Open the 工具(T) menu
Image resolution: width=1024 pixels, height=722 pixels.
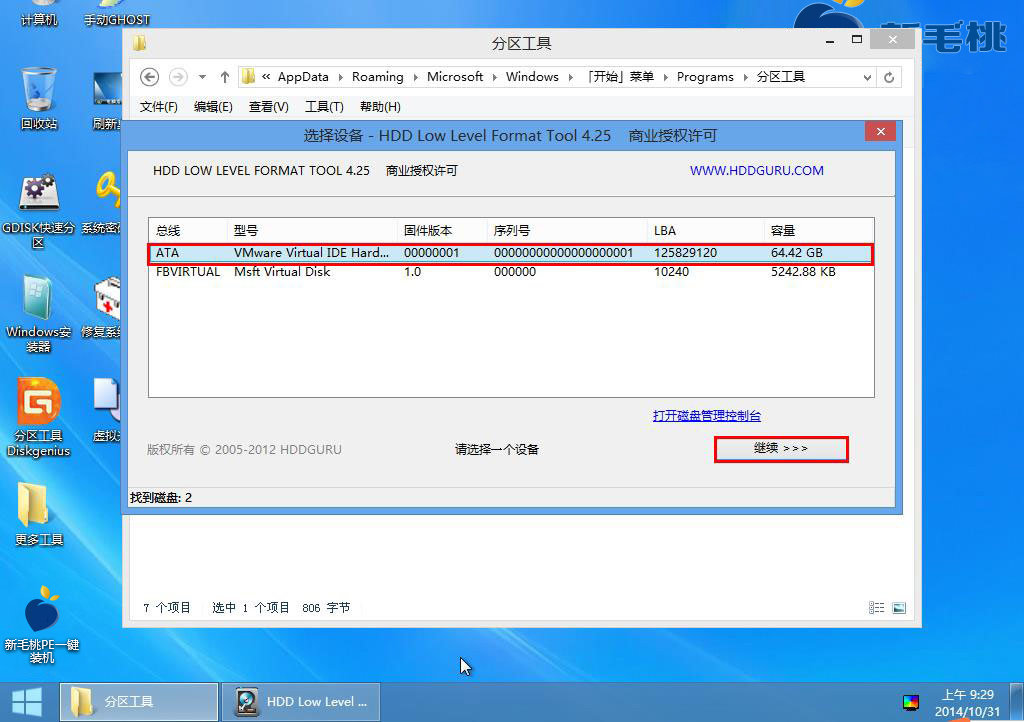click(324, 106)
